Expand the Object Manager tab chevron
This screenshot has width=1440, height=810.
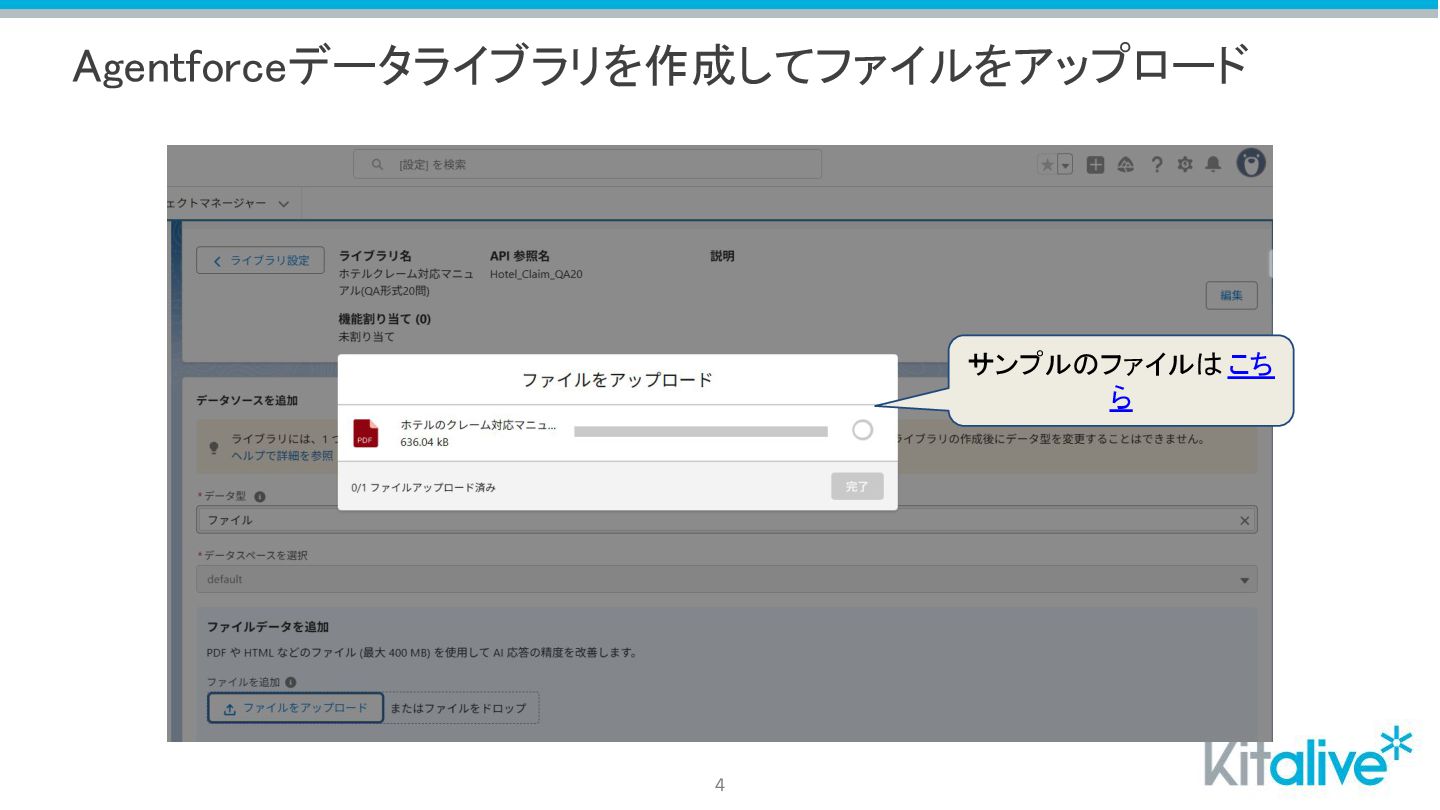pyautogui.click(x=284, y=204)
